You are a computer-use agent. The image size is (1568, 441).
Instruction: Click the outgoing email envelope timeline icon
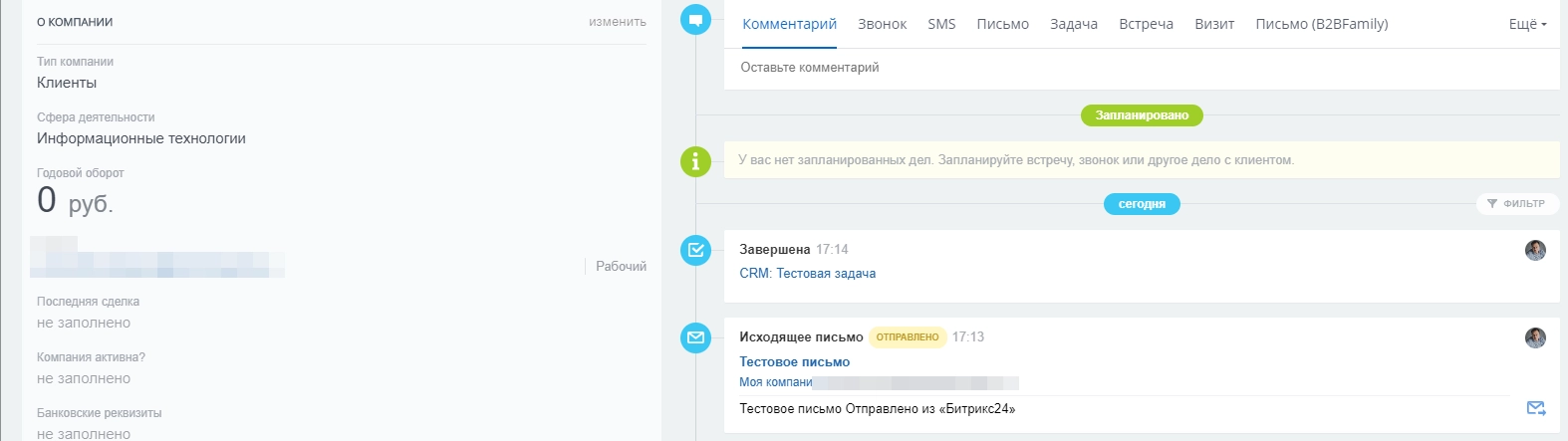[x=695, y=337]
